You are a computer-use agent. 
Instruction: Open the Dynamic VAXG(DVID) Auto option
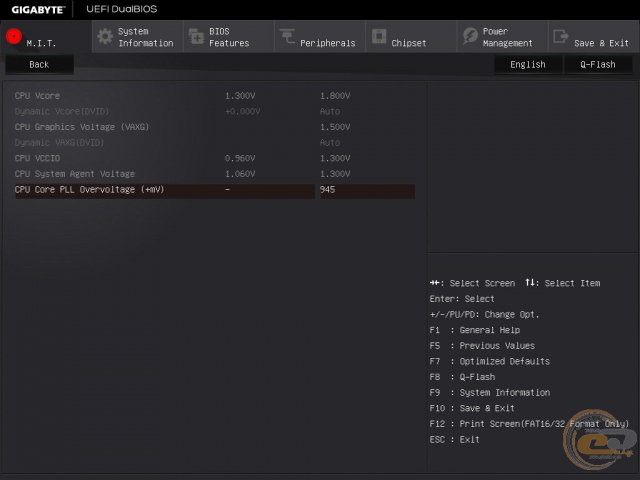(330, 143)
